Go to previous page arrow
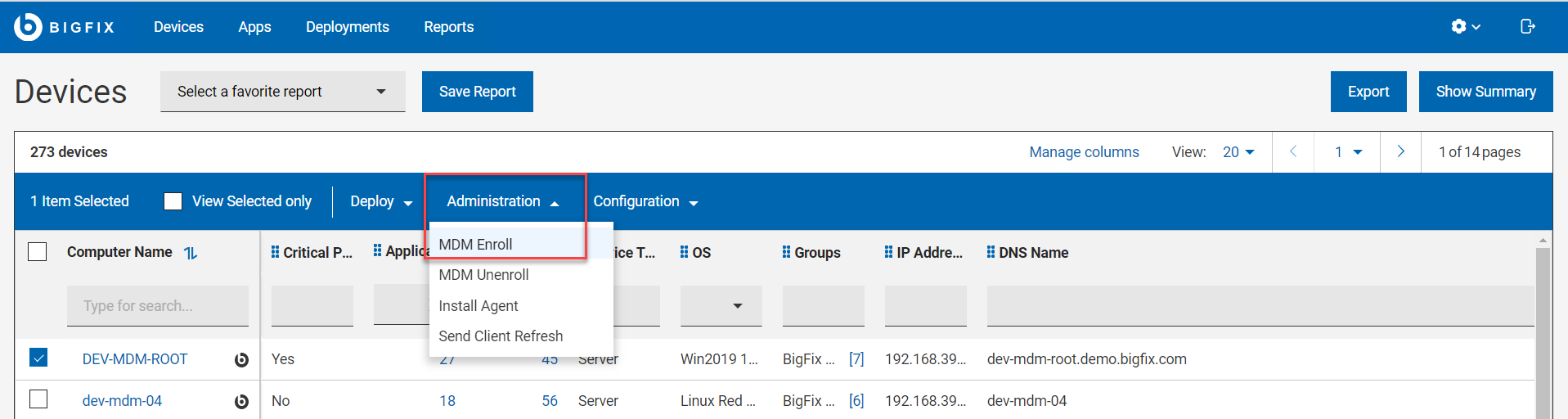Screen dimensions: 1568x419 click(1293, 151)
